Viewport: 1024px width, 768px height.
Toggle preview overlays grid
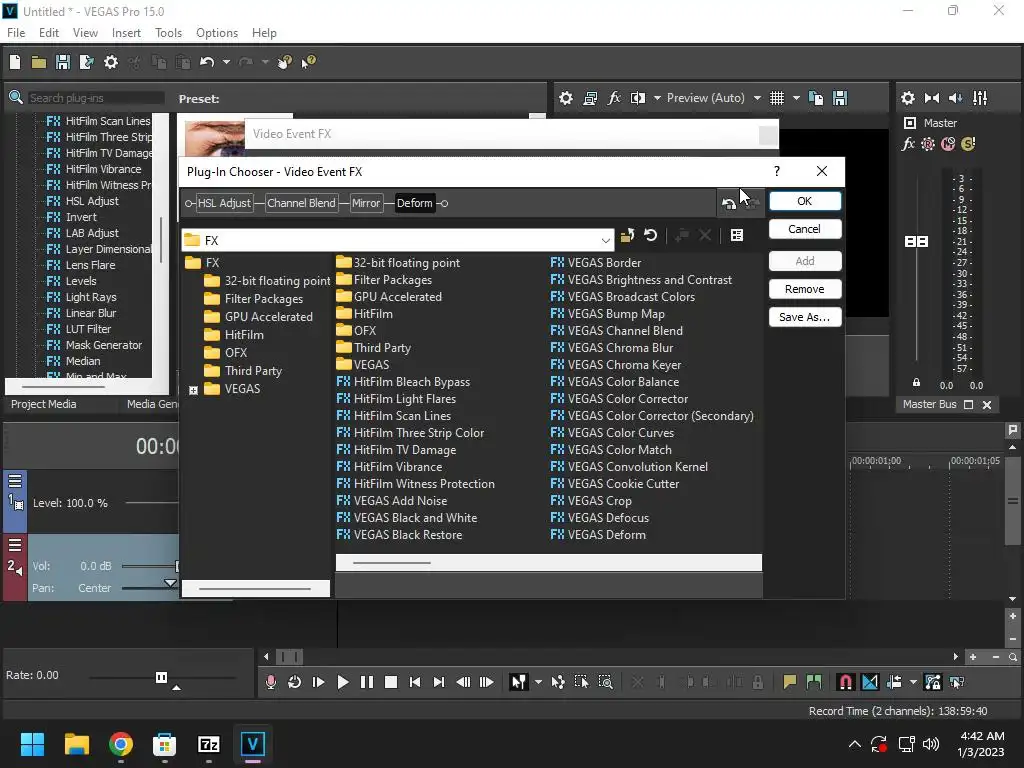click(776, 98)
